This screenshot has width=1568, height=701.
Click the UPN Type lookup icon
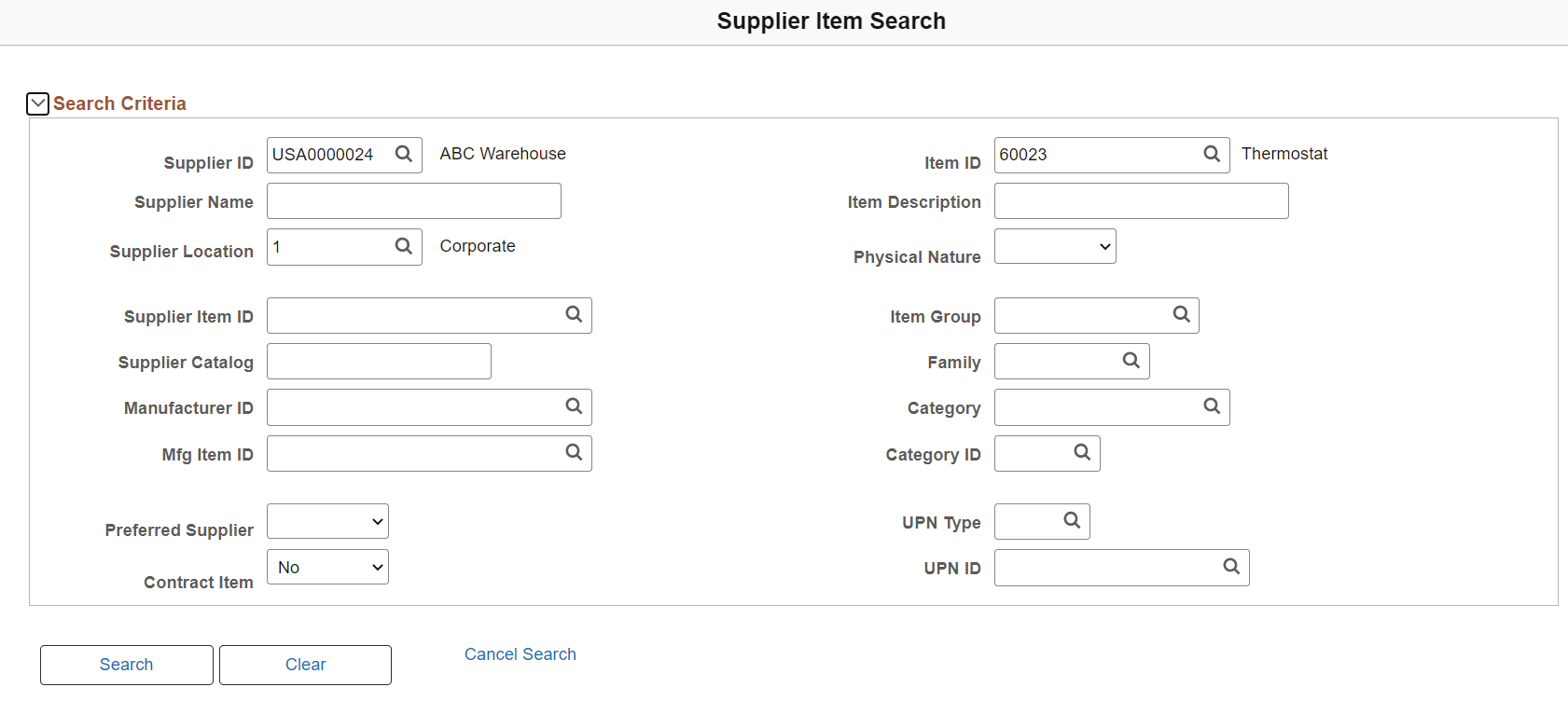pos(1072,521)
